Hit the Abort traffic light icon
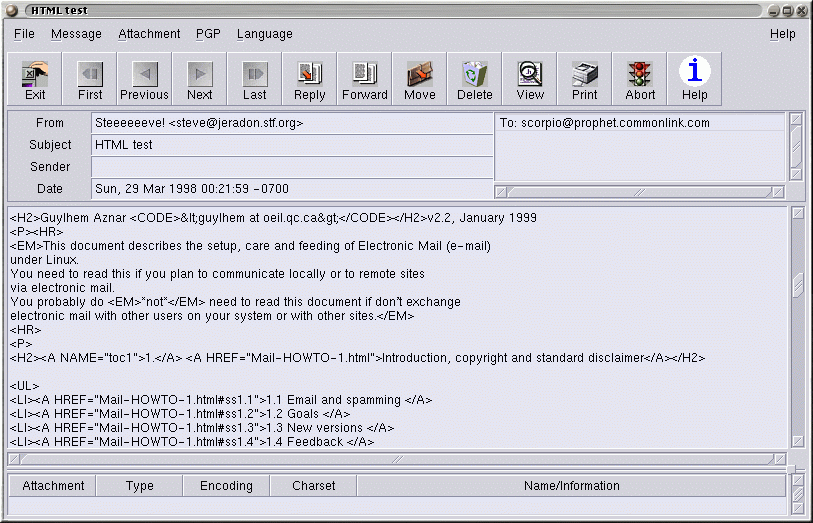The image size is (813, 523). (640, 79)
